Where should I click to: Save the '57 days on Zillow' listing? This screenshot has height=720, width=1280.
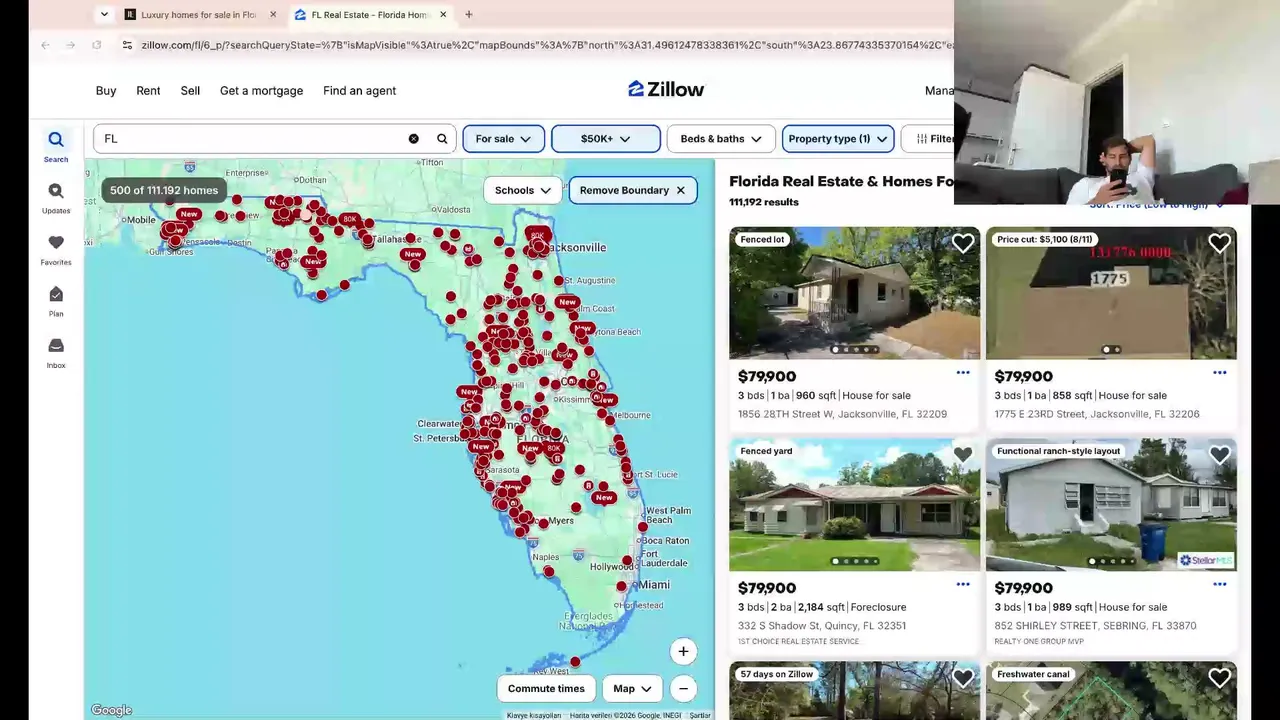(963, 678)
